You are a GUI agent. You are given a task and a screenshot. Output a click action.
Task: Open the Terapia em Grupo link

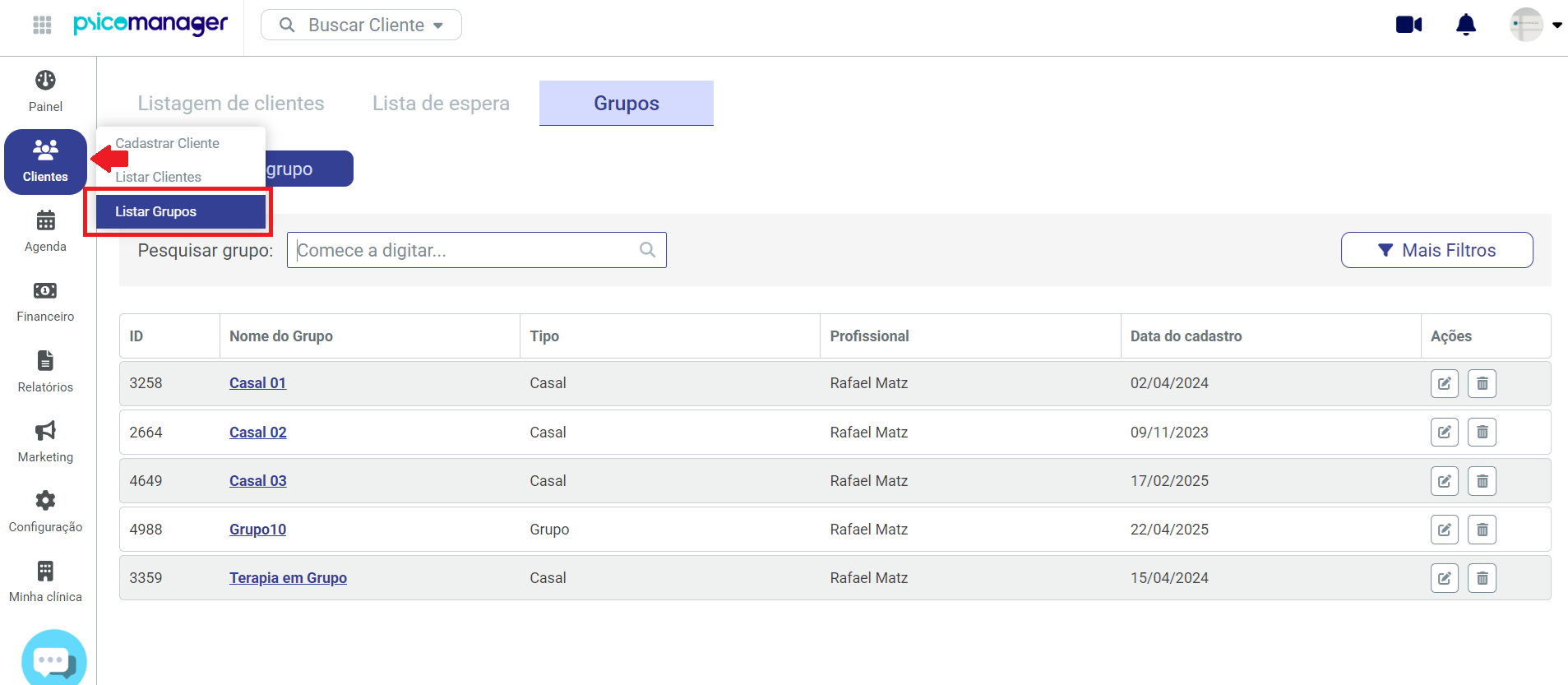click(x=288, y=578)
